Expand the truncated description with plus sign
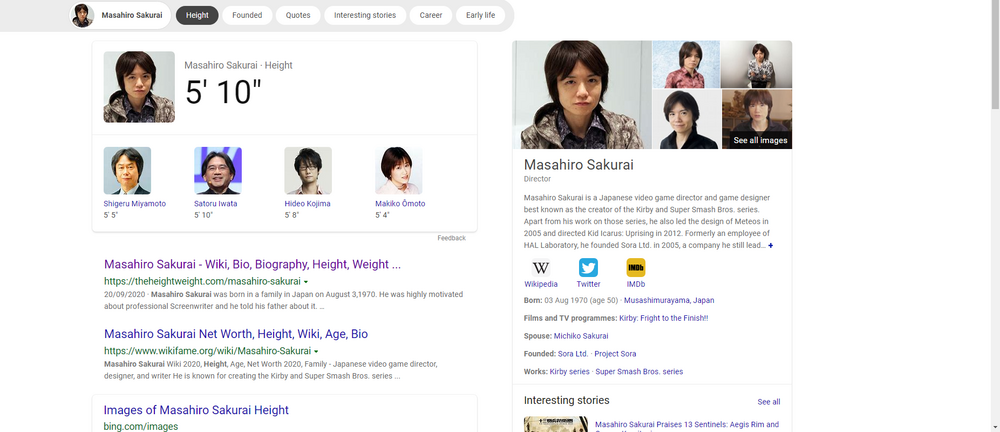 (770, 246)
